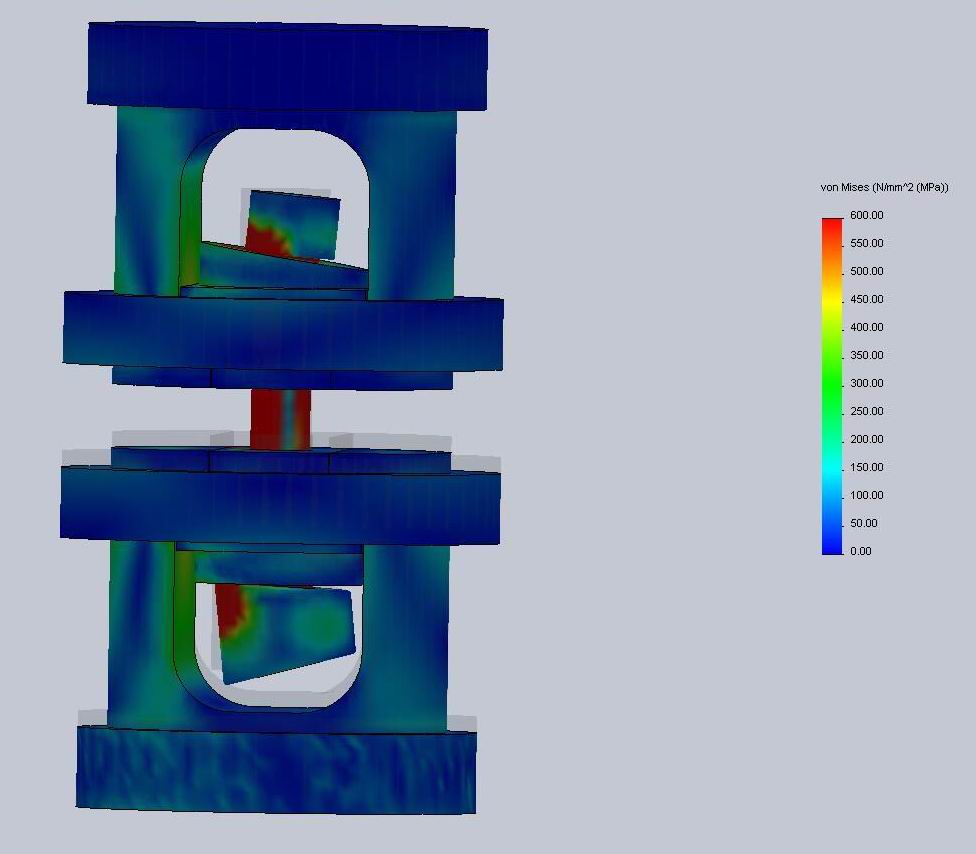Click the 450.00 legend label
Screen dimensions: 976x854
click(866, 300)
